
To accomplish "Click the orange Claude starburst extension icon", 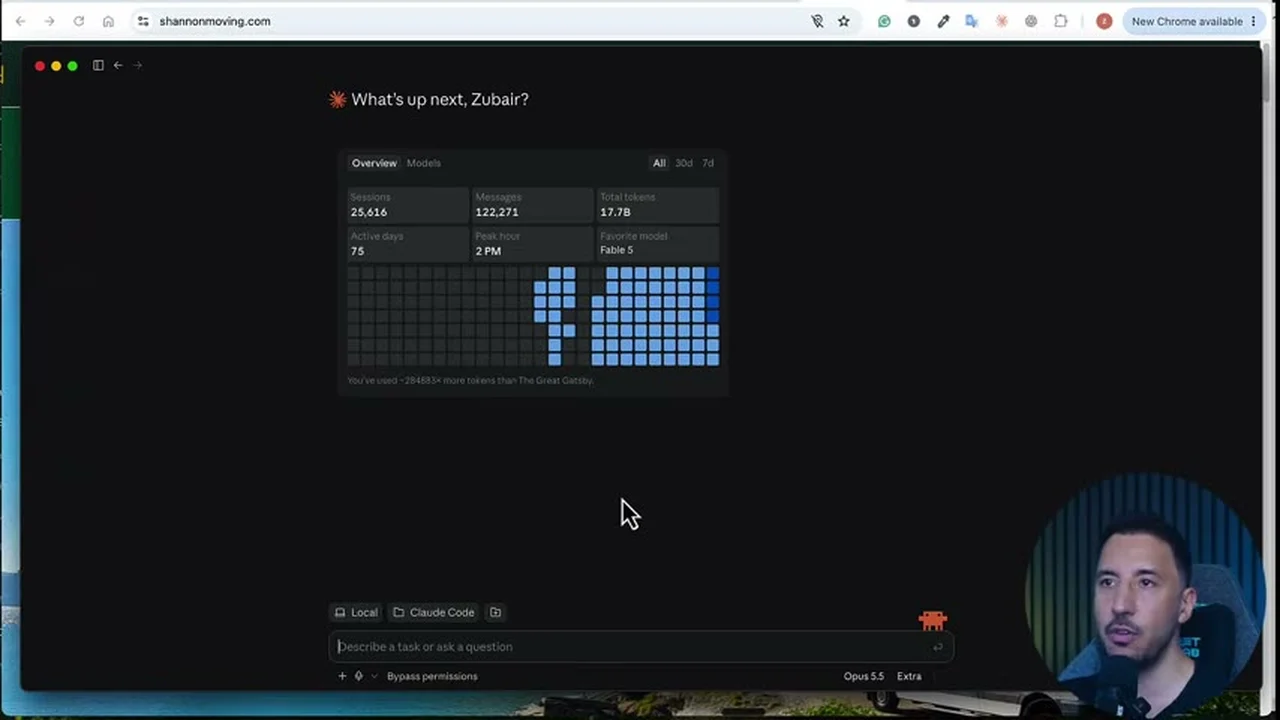I will [x=1001, y=21].
